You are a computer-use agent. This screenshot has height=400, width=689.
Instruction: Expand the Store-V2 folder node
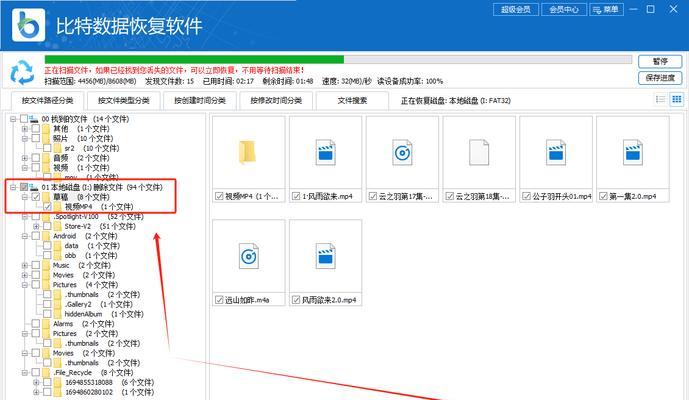(x=36, y=226)
